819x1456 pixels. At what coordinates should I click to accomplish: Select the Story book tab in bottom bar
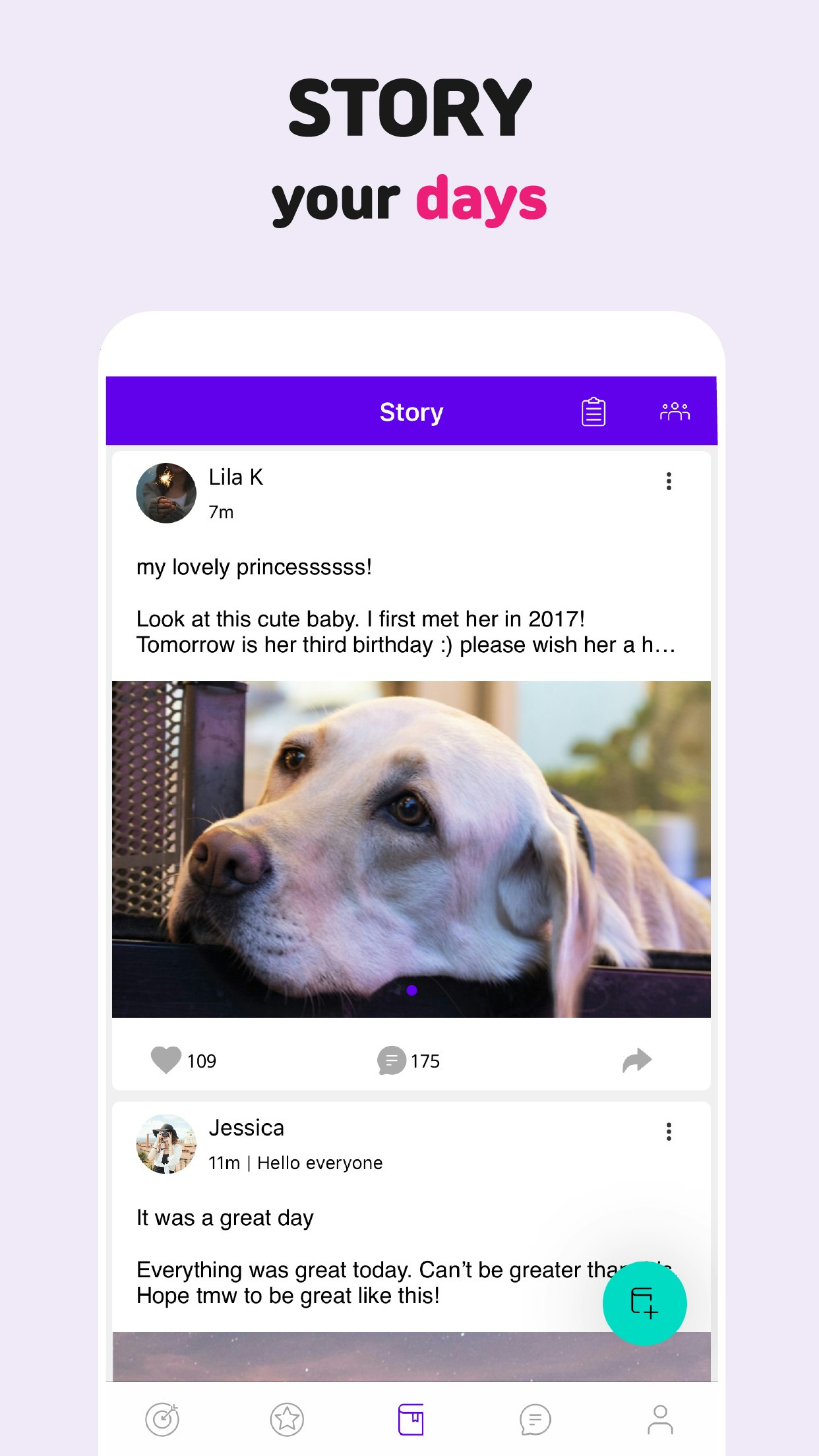click(411, 1419)
